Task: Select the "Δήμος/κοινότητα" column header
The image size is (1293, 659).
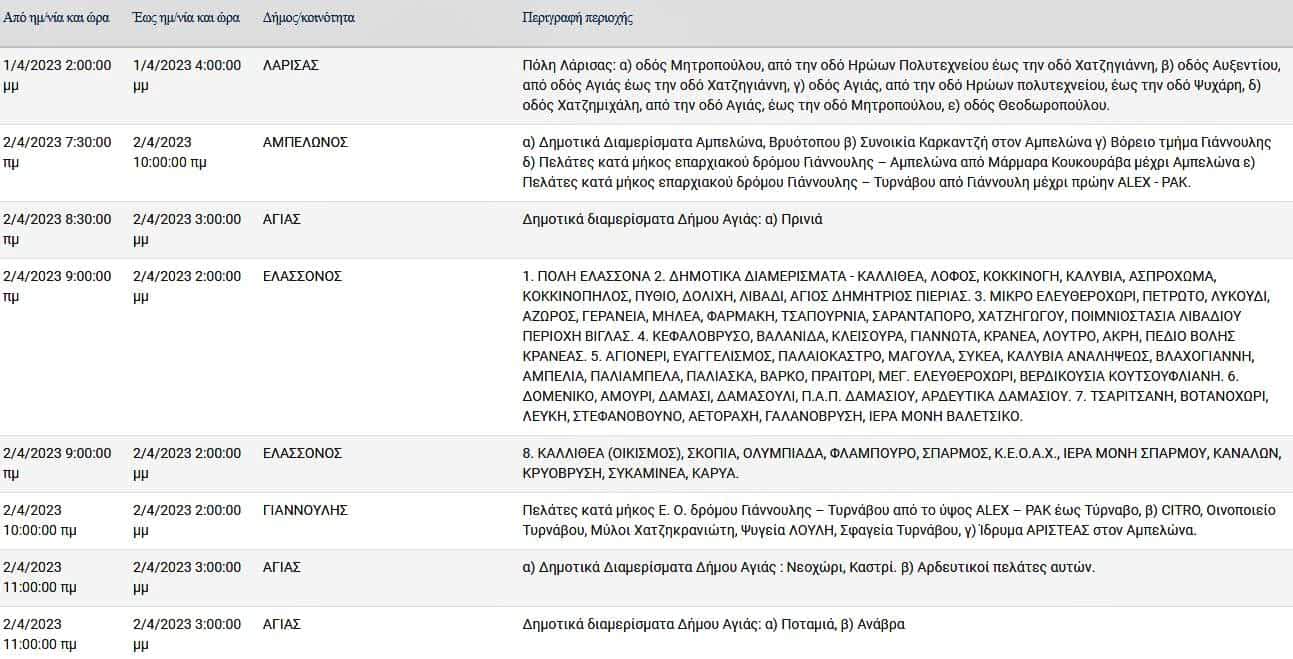Action: tap(308, 18)
